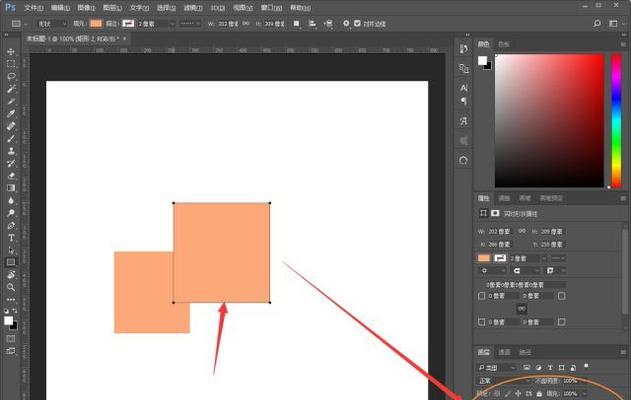The image size is (631, 400).
Task: Open tool mode dropdown 形状 in options bar
Action: pyautogui.click(x=52, y=24)
